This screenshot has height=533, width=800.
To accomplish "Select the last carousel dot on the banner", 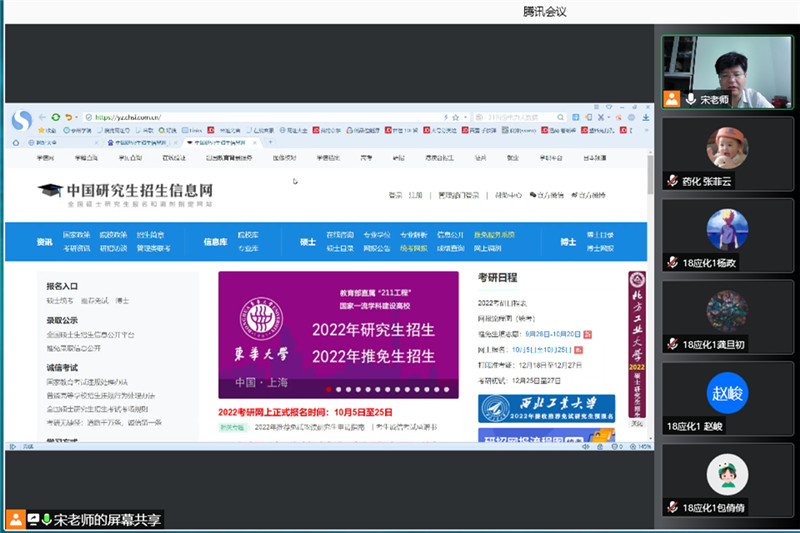I will [x=447, y=390].
